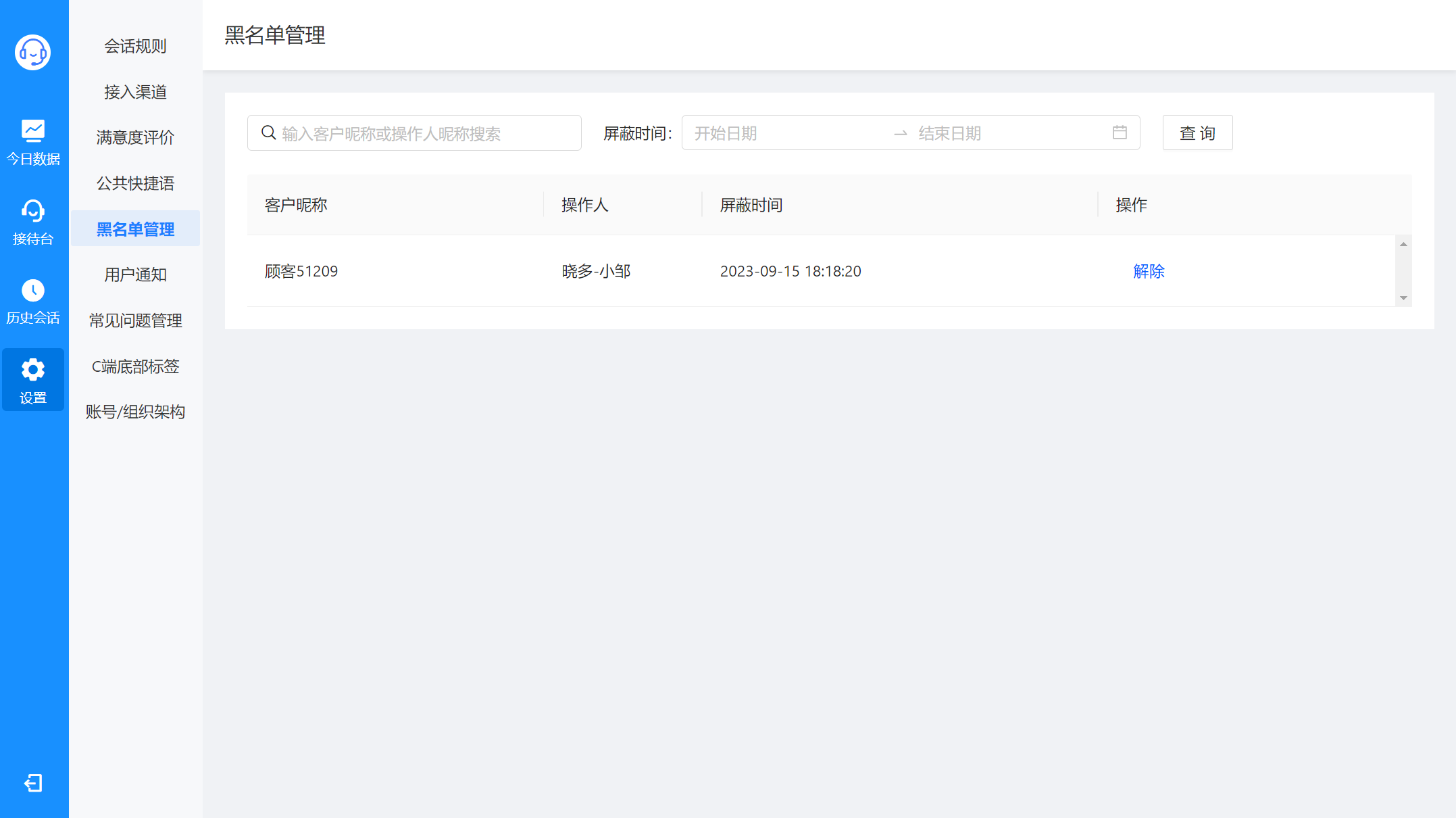
Task: Click the 操作人 column header
Action: coord(623,205)
